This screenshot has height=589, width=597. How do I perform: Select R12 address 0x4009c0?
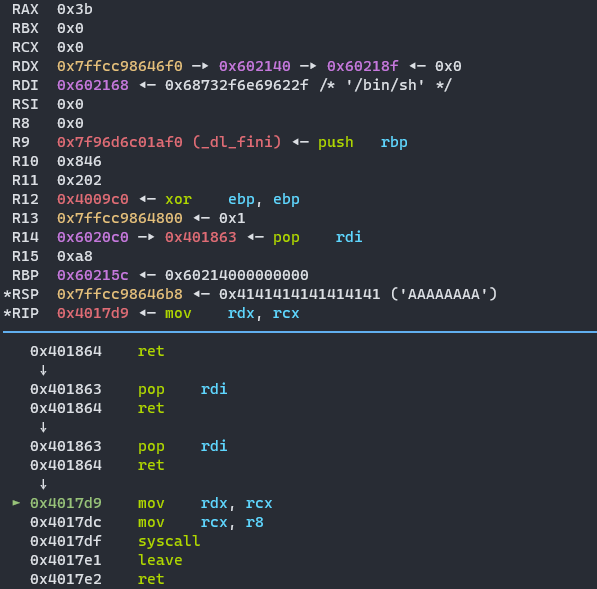point(93,199)
